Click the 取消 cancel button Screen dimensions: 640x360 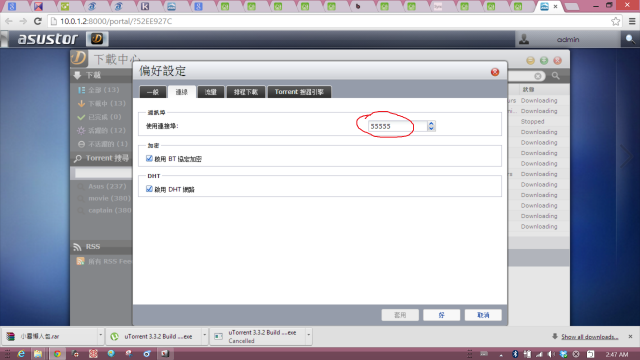point(483,315)
